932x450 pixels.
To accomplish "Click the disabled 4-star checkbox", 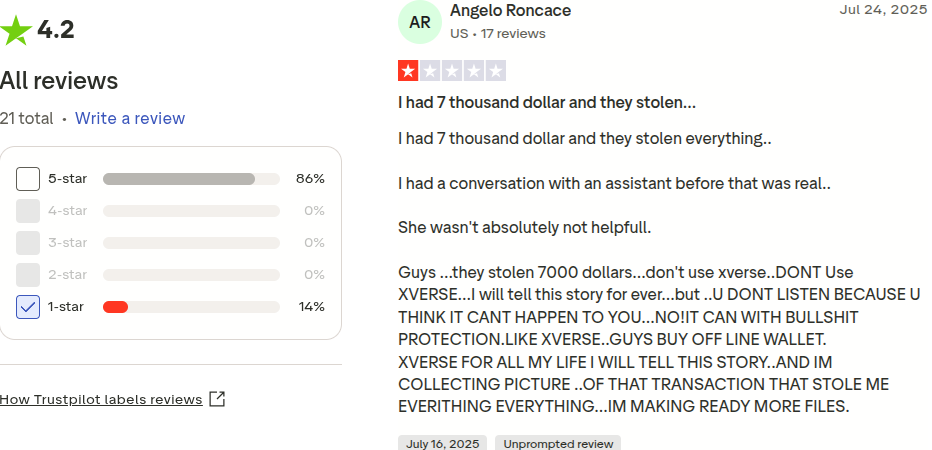I will tap(28, 211).
